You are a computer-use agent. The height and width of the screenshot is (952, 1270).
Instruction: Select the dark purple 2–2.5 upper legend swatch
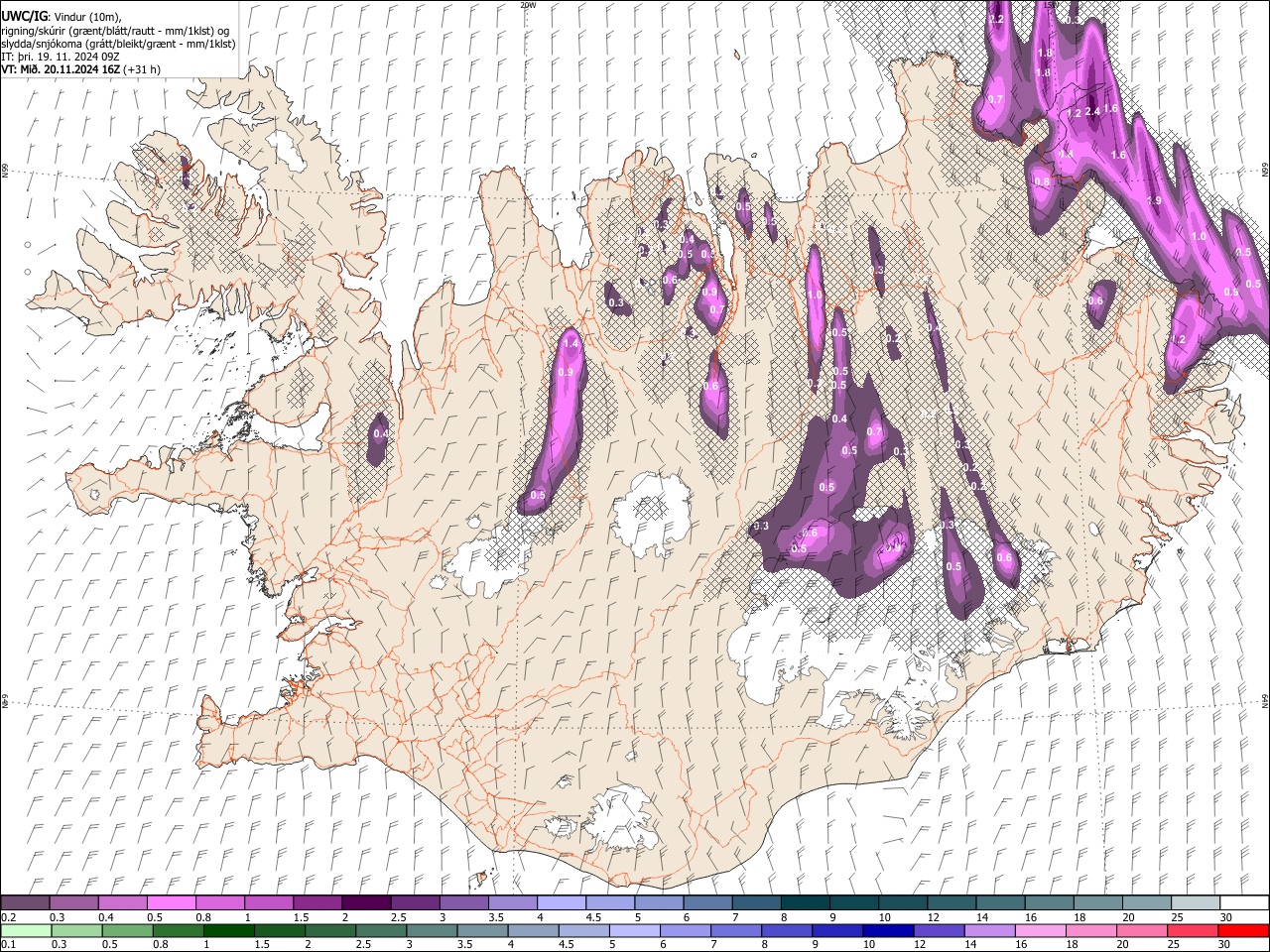(366, 902)
